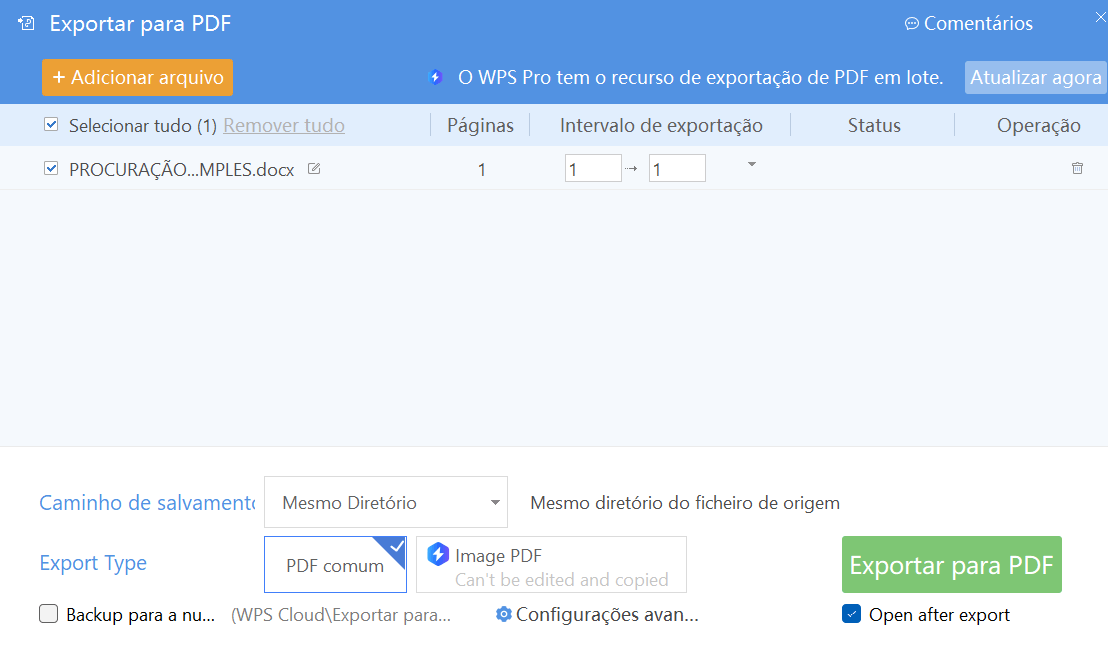Click the Exportar para PDF green button

coord(951,564)
